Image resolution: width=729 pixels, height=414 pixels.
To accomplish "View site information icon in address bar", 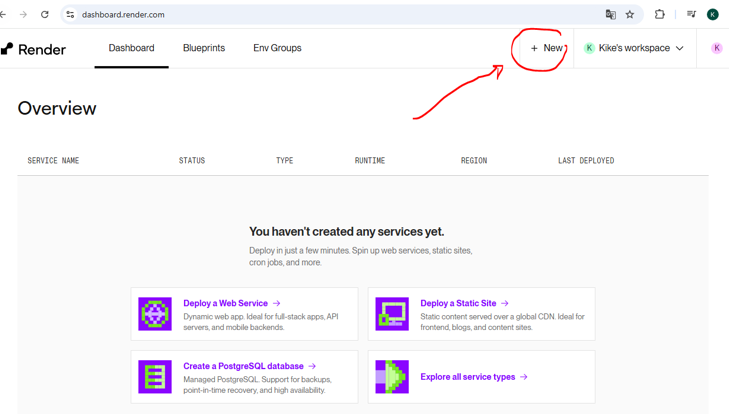I will pyautogui.click(x=70, y=15).
